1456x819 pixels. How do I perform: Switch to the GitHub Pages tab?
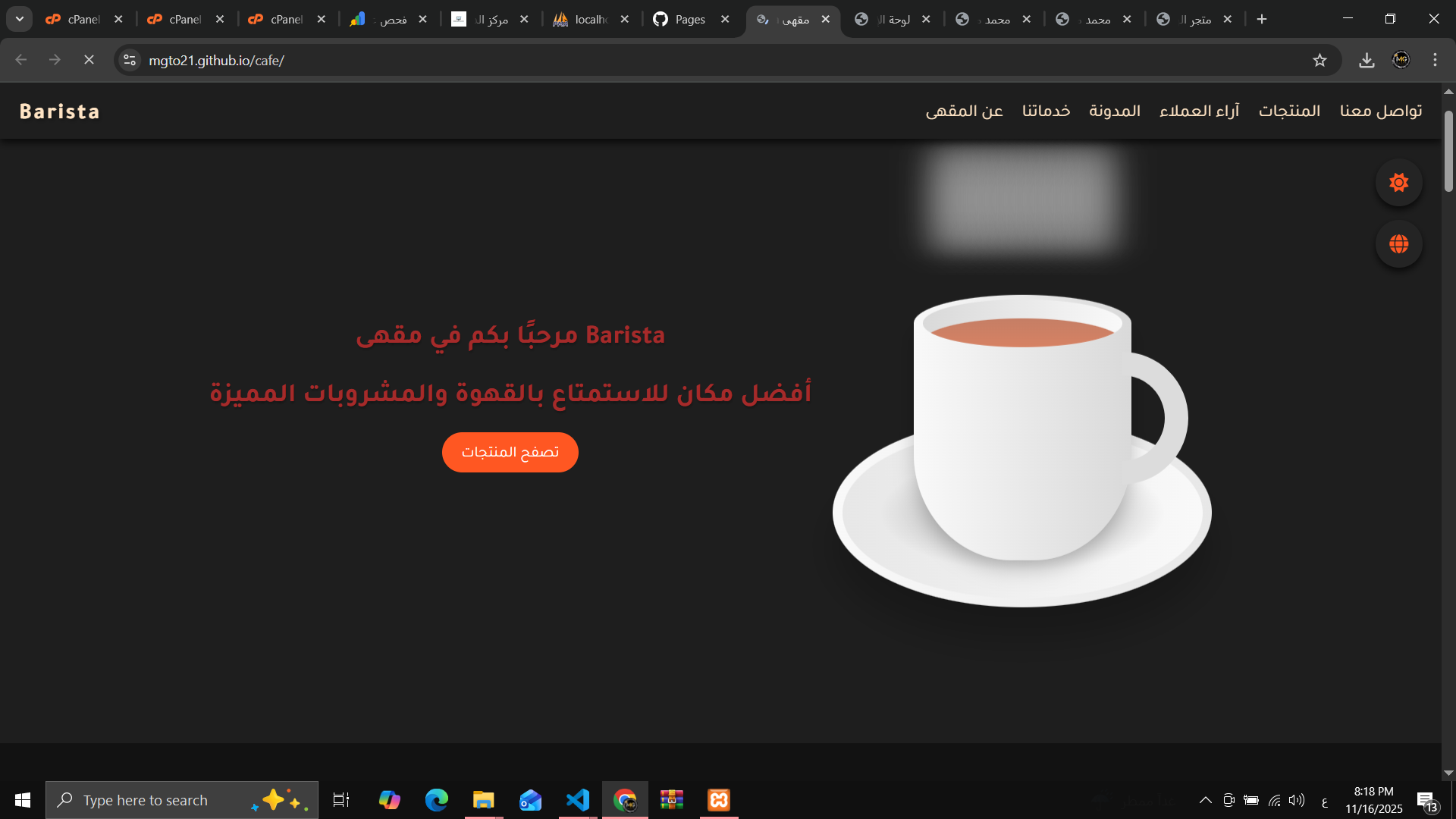[x=689, y=20]
